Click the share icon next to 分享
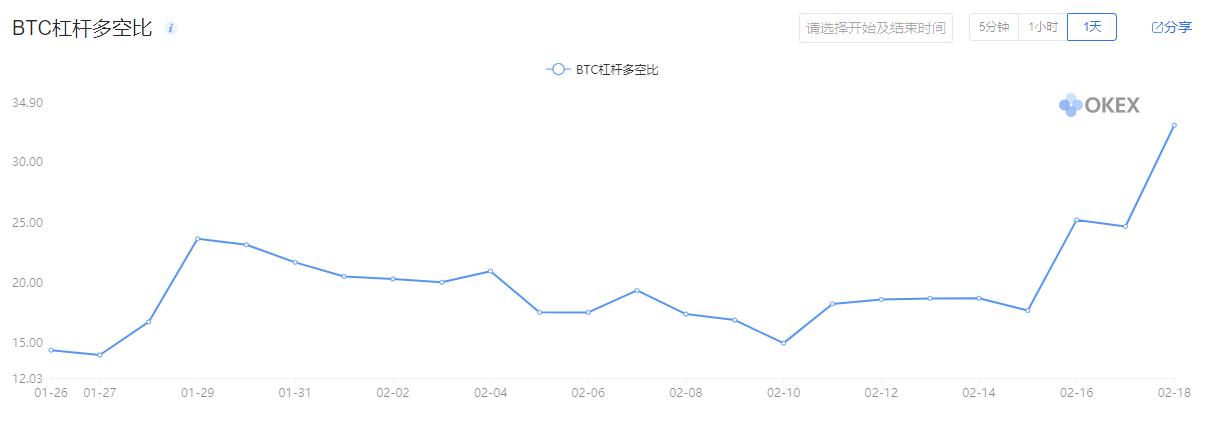This screenshot has width=1220, height=433. click(x=1157, y=27)
